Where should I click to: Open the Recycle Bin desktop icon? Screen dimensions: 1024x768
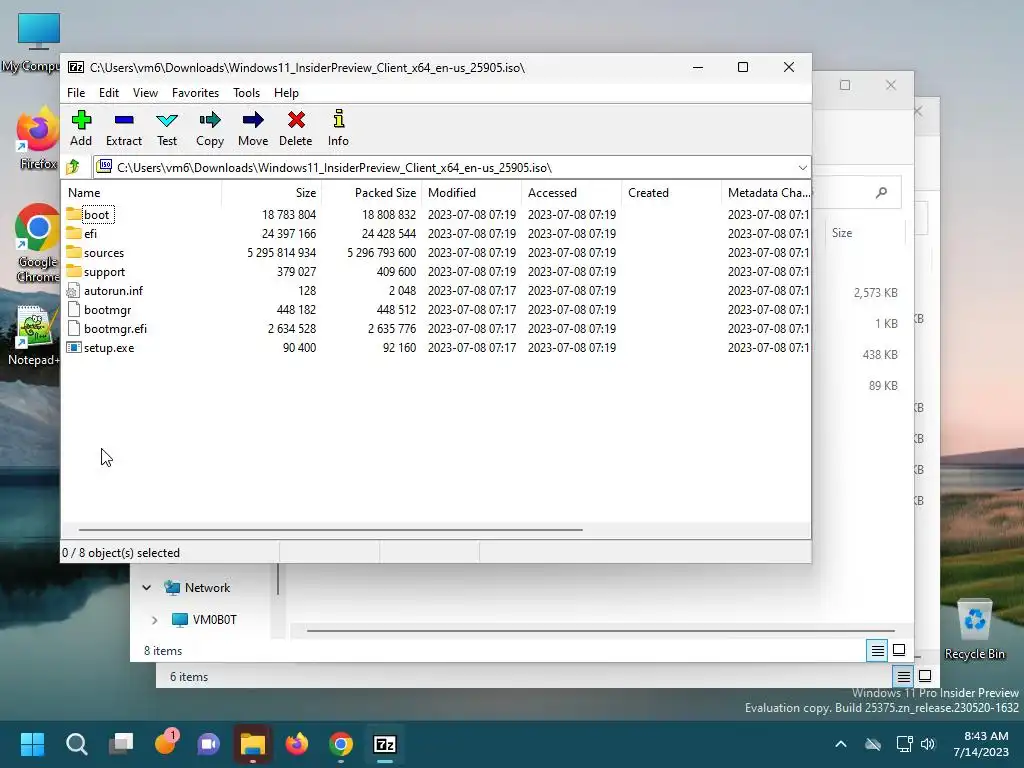974,629
